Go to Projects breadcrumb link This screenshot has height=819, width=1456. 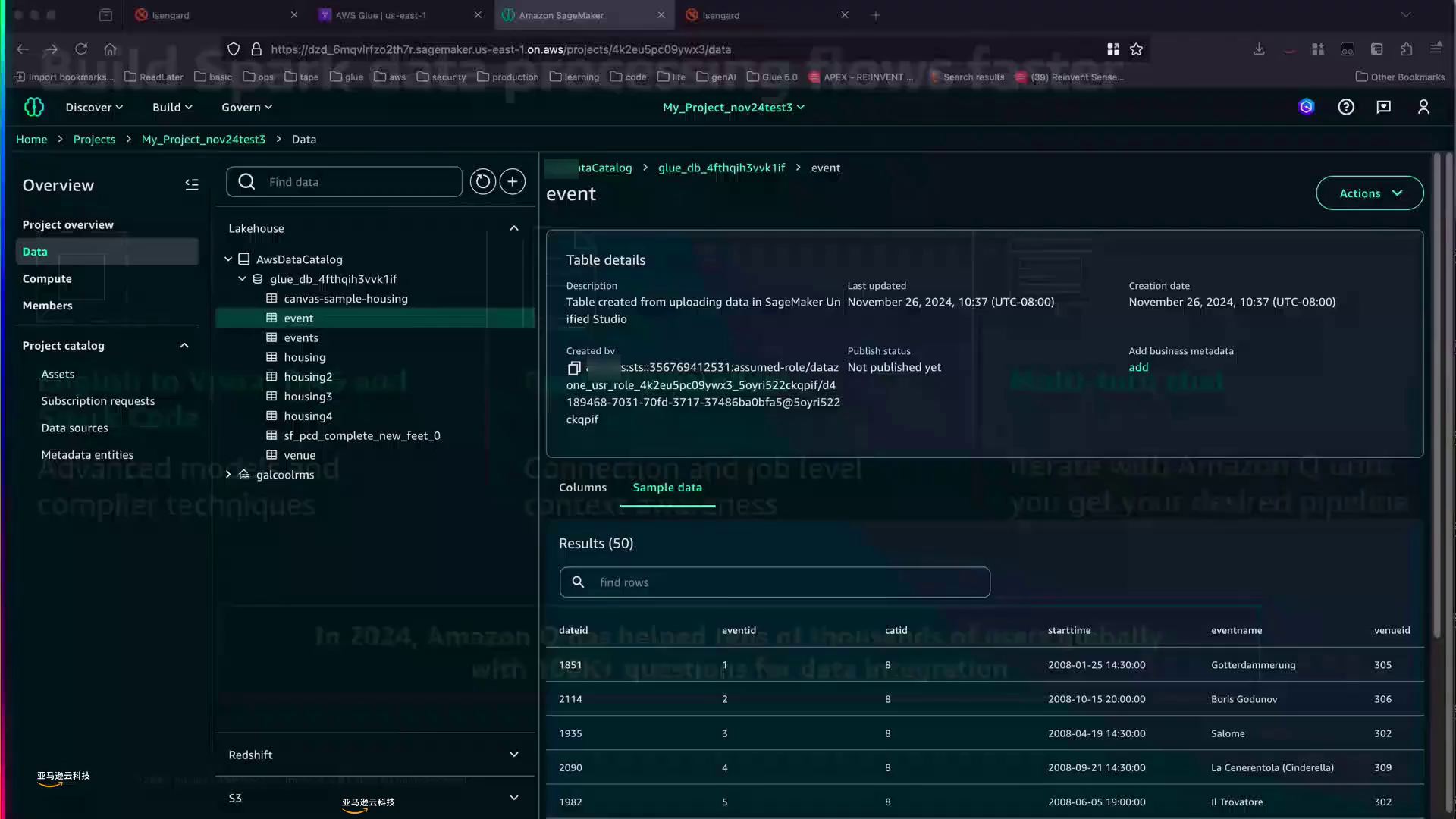point(94,139)
